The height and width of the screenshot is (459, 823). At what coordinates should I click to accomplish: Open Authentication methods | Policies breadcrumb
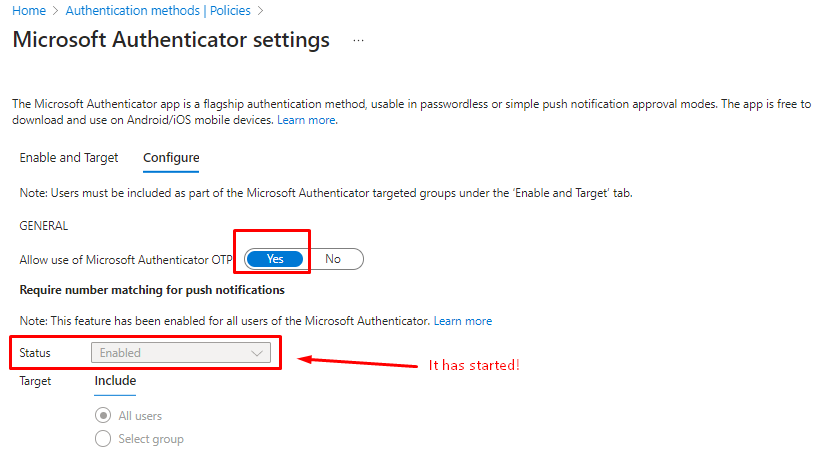(x=158, y=11)
